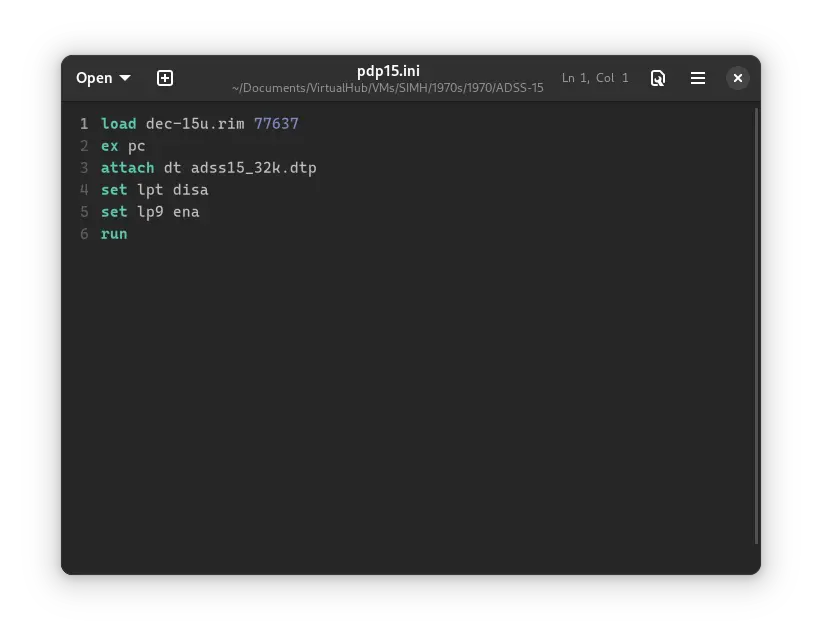This screenshot has height=642, width=822.
Task: Click on 'adss15_32k.dtp' filename text
Action: pyautogui.click(x=253, y=168)
